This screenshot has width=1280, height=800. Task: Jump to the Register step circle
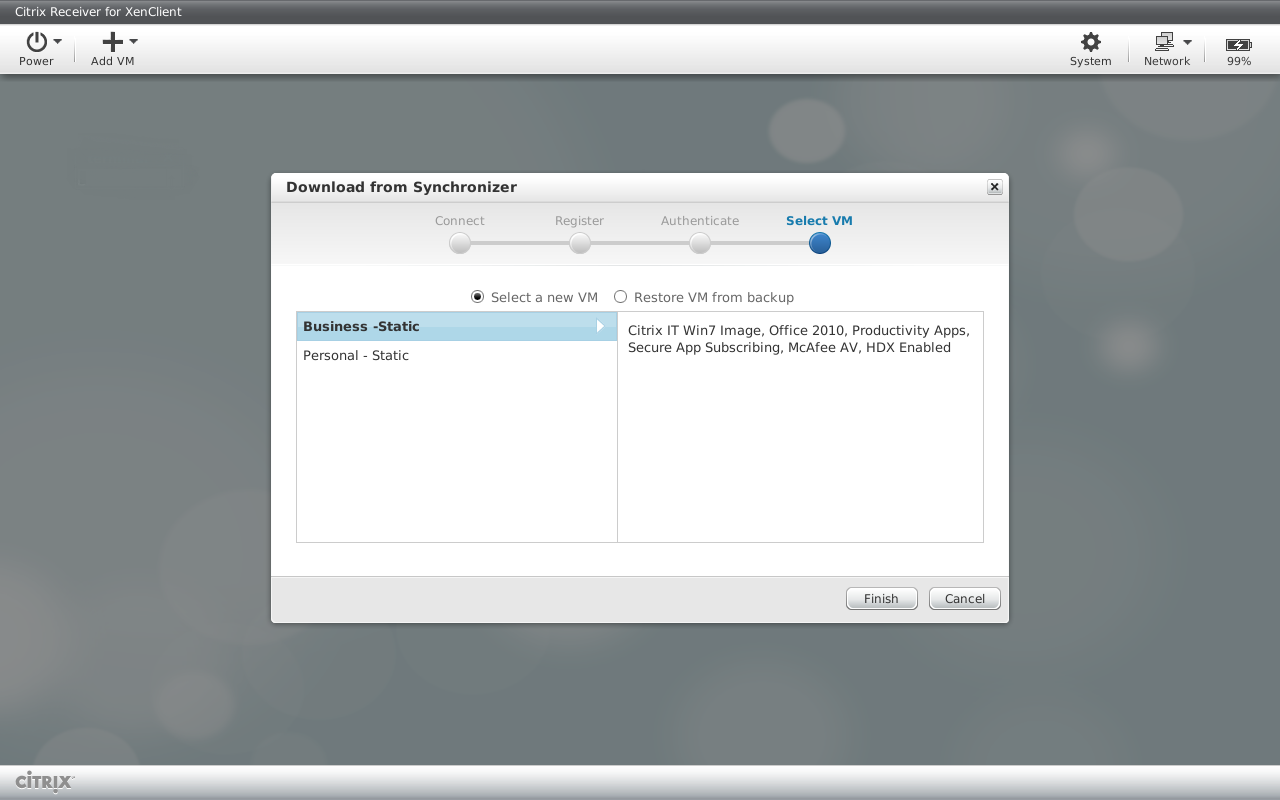pyautogui.click(x=580, y=243)
